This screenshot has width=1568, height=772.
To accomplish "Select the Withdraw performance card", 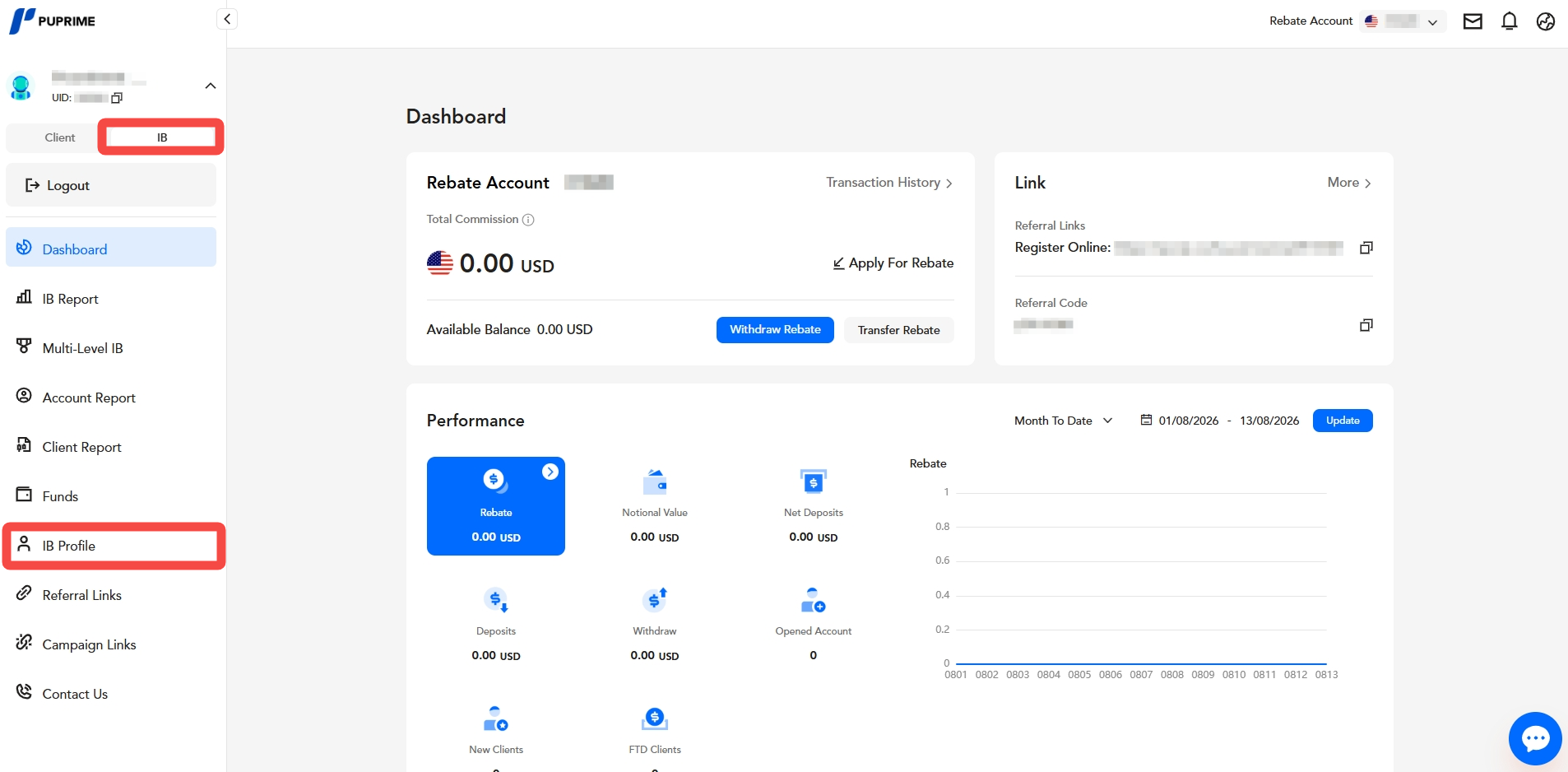I will pos(655,625).
